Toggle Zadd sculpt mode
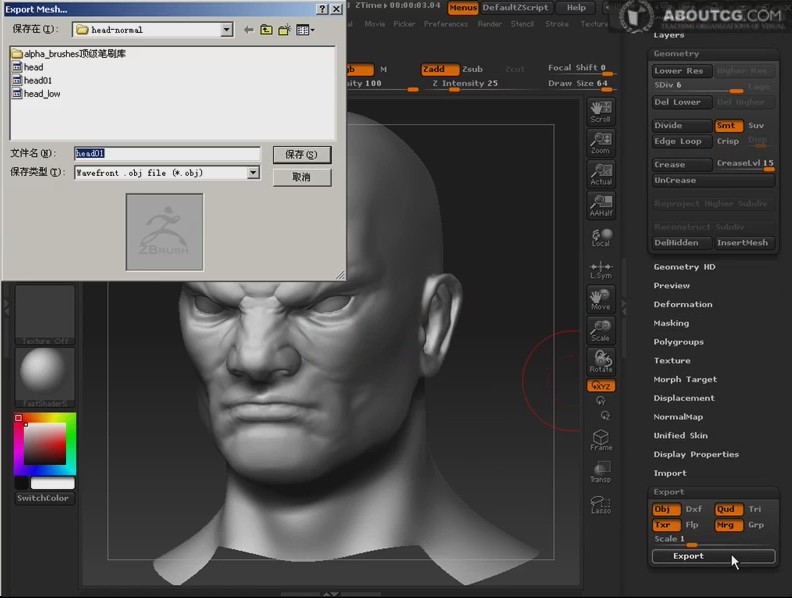Viewport: 792px width, 598px height. point(439,69)
